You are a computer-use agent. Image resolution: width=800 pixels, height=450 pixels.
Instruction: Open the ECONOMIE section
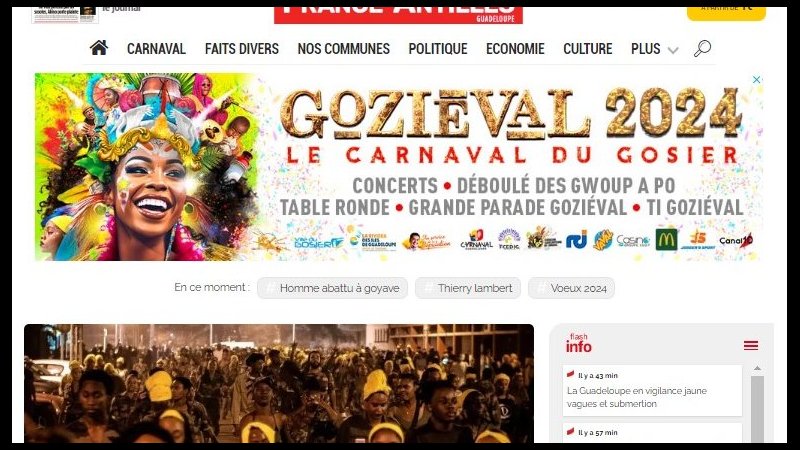(515, 49)
